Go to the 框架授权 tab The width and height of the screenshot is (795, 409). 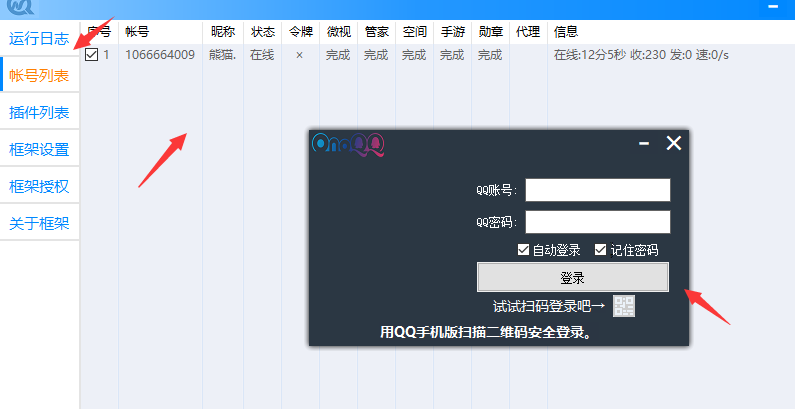[39, 187]
